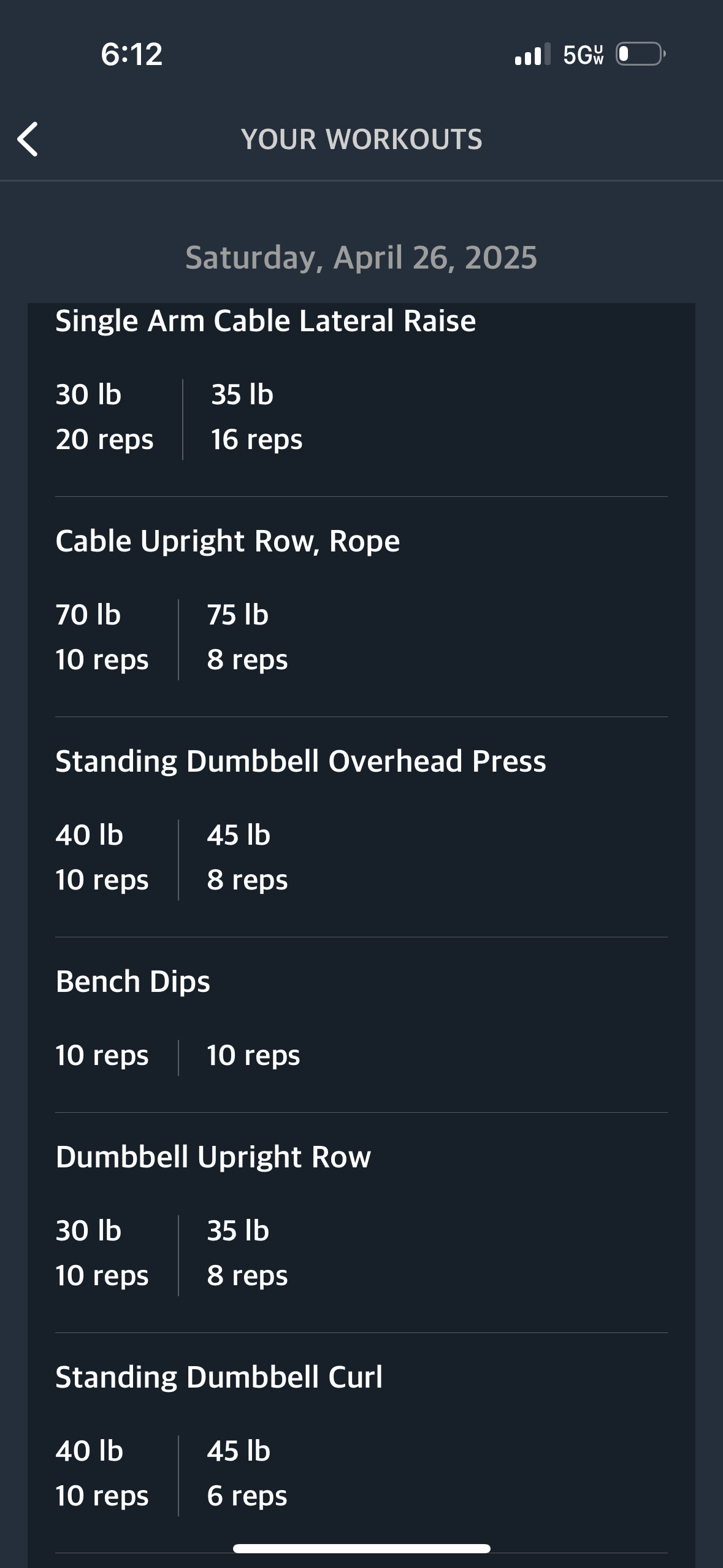Image resolution: width=723 pixels, height=1568 pixels.
Task: Open the Standing Dumbbell Curl exercise
Action: tap(219, 1377)
